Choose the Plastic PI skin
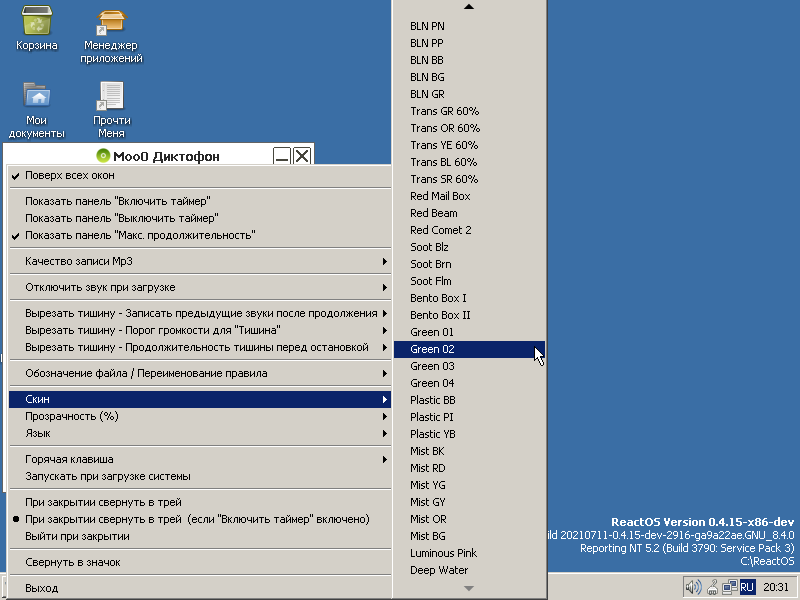Screen dimensions: 800x600 tap(469, 417)
